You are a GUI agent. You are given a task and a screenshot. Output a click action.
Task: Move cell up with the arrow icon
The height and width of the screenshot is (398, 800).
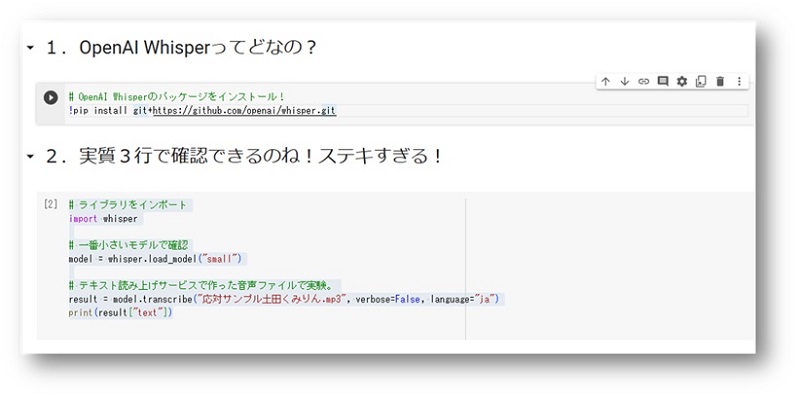click(x=606, y=82)
